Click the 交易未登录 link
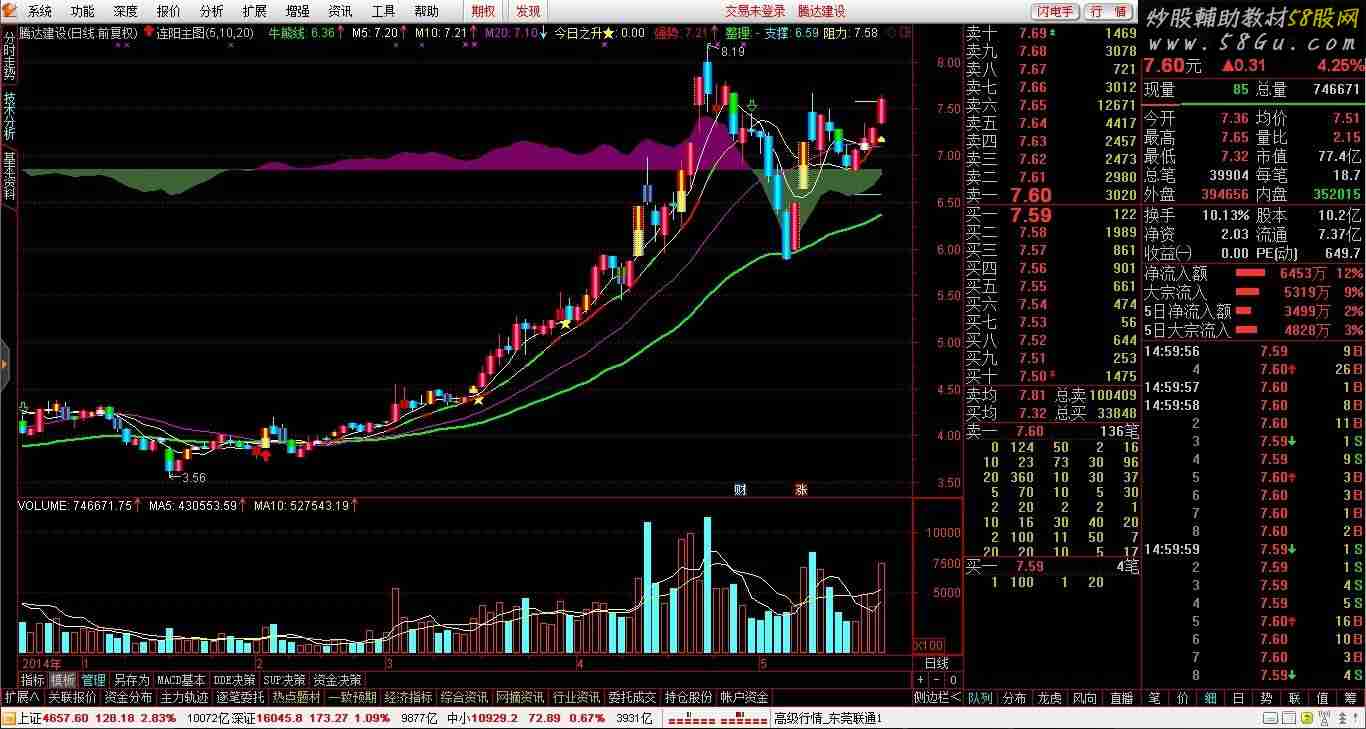Viewport: 1366px width, 729px height. (x=755, y=11)
